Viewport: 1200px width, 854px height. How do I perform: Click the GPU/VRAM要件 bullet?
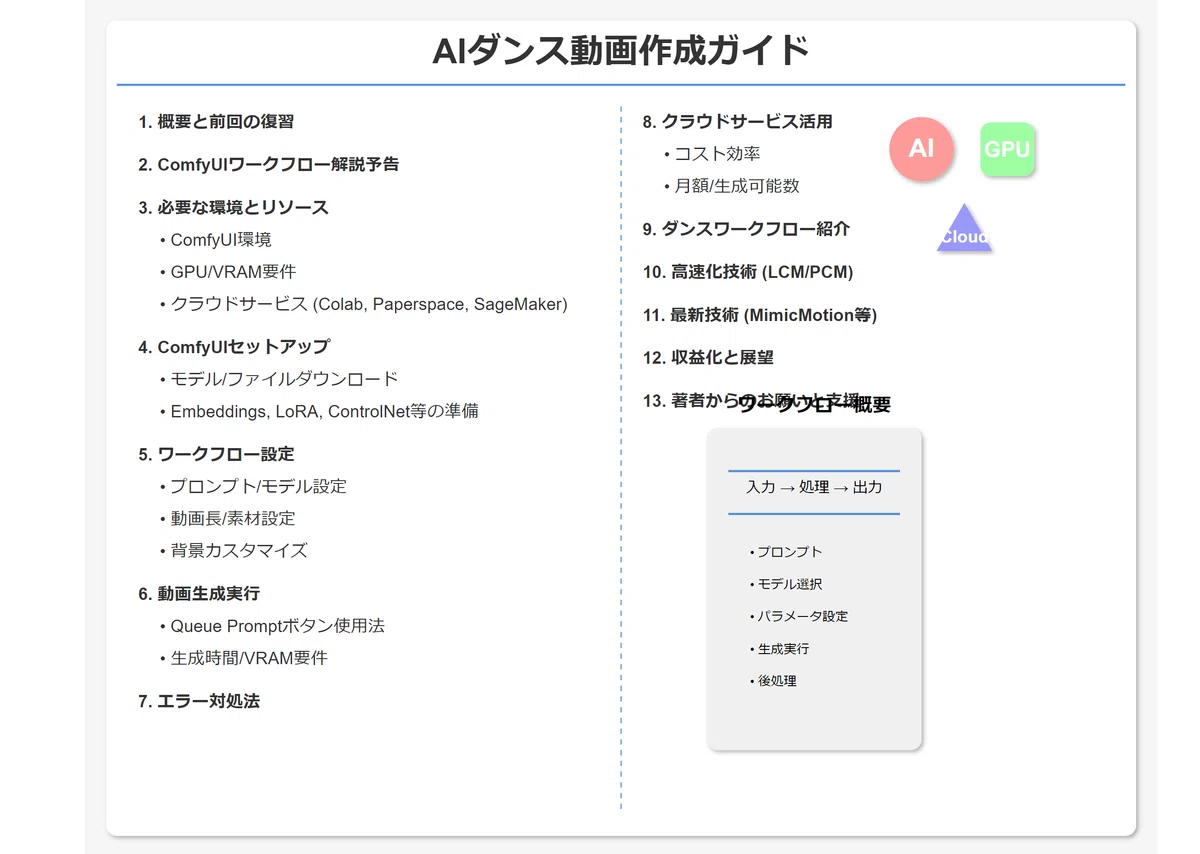pos(227,272)
